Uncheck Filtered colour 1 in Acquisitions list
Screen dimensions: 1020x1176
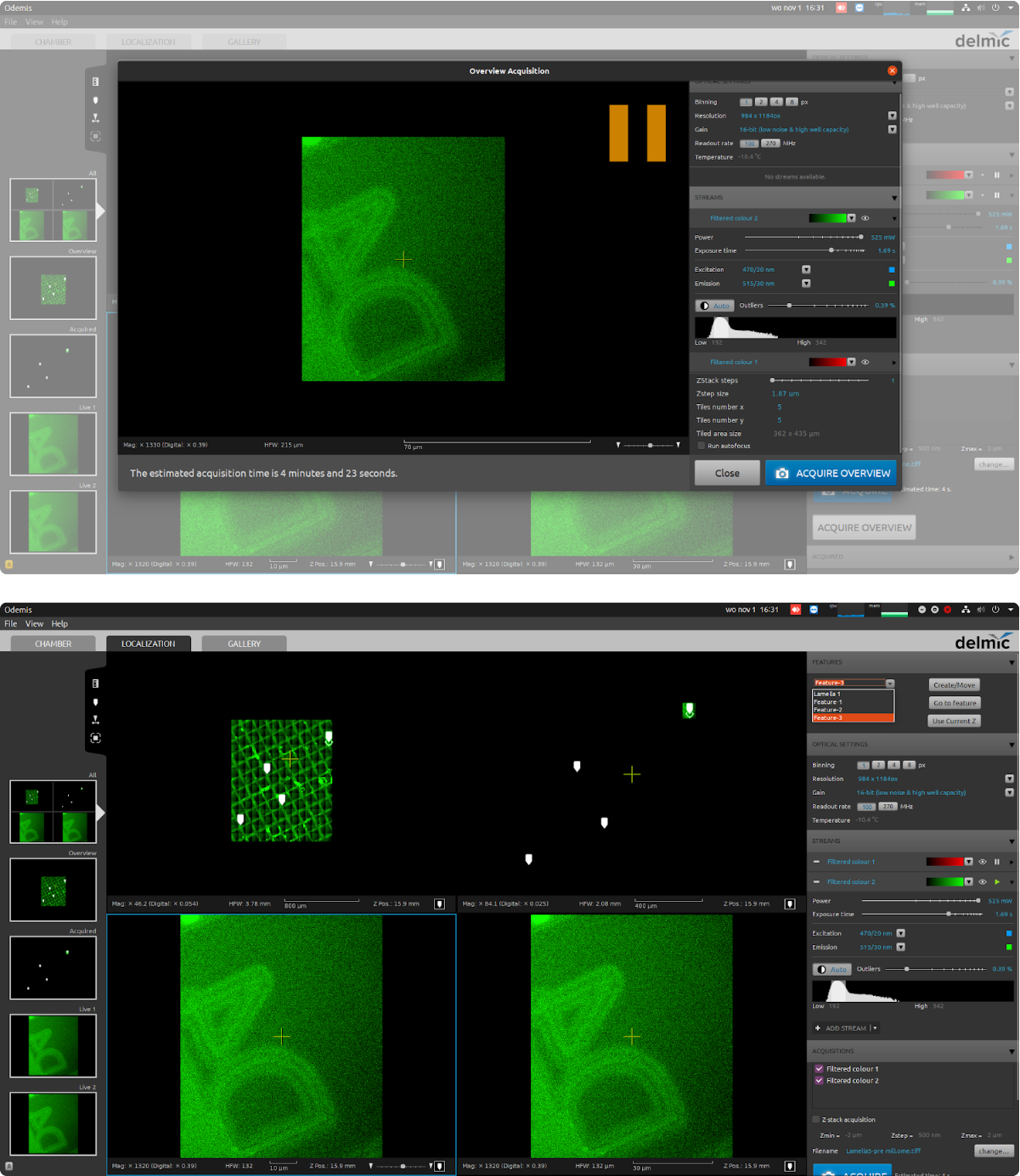click(x=819, y=1069)
